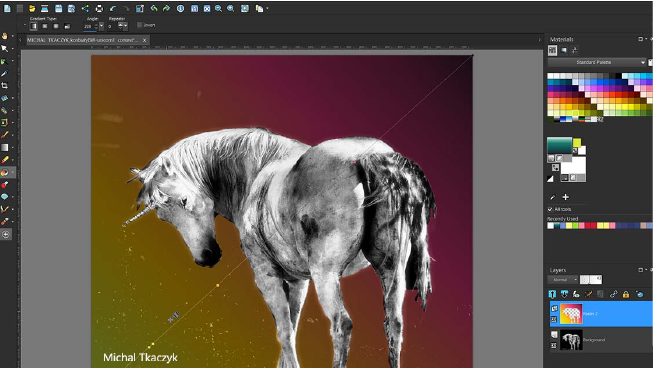Open the Normal blend mode dropdown
The height and width of the screenshot is (369, 653).
coord(563,279)
